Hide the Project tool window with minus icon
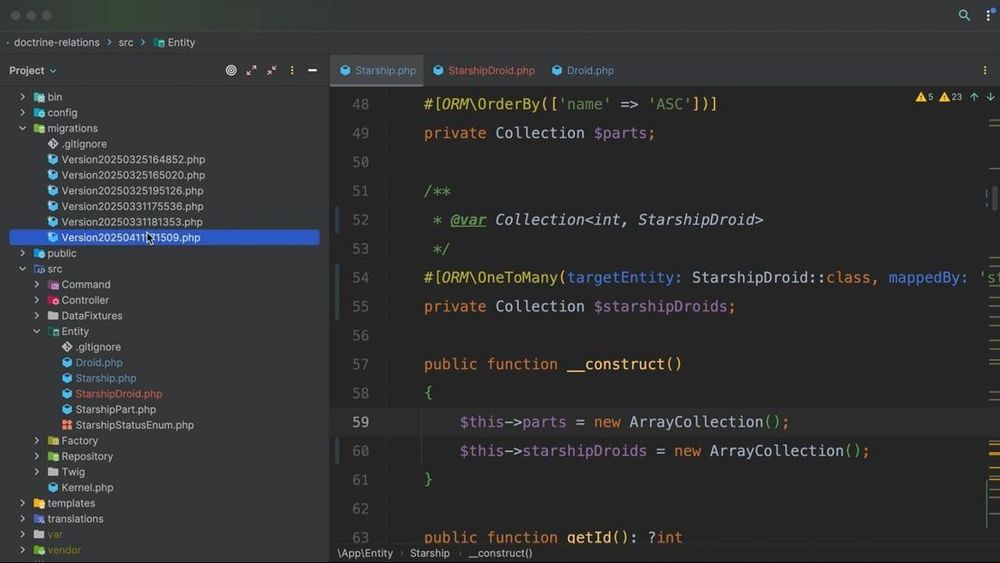 tap(312, 70)
